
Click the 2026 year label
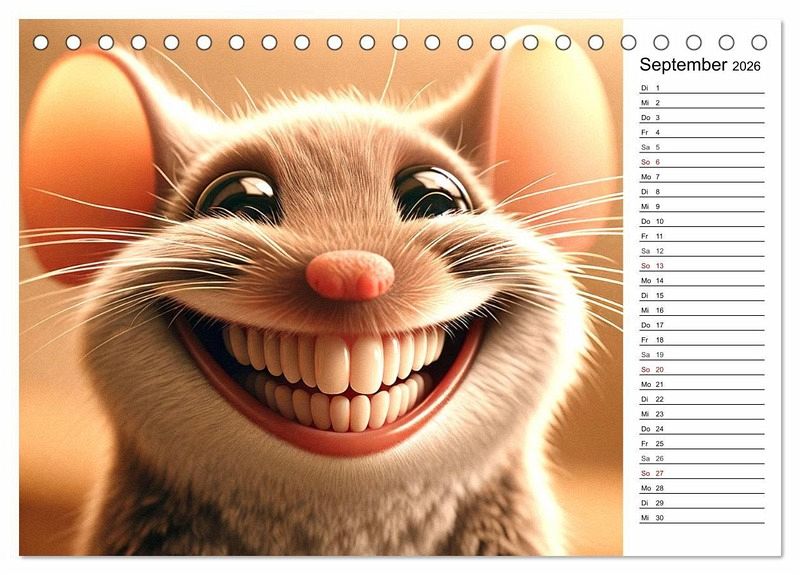[746, 66]
